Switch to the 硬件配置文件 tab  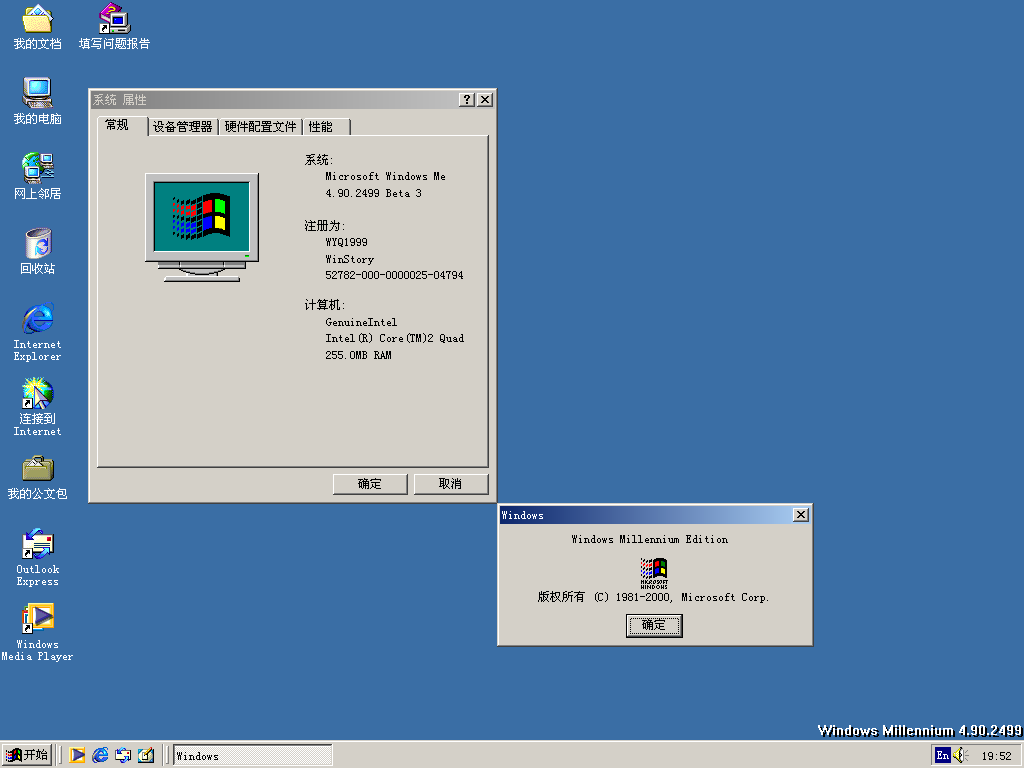(x=260, y=127)
